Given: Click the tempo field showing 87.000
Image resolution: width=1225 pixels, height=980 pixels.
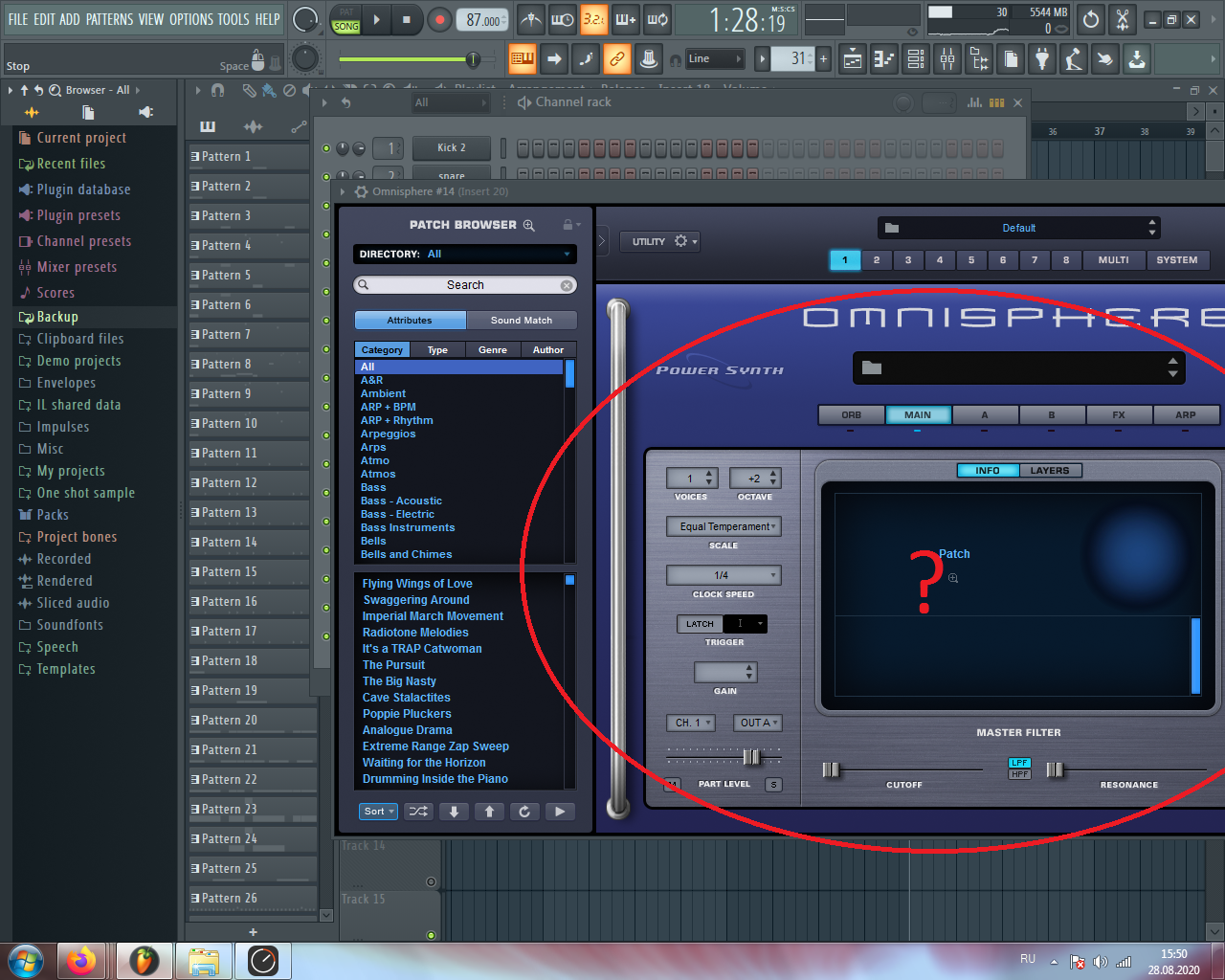Looking at the screenshot, I should (x=483, y=20).
